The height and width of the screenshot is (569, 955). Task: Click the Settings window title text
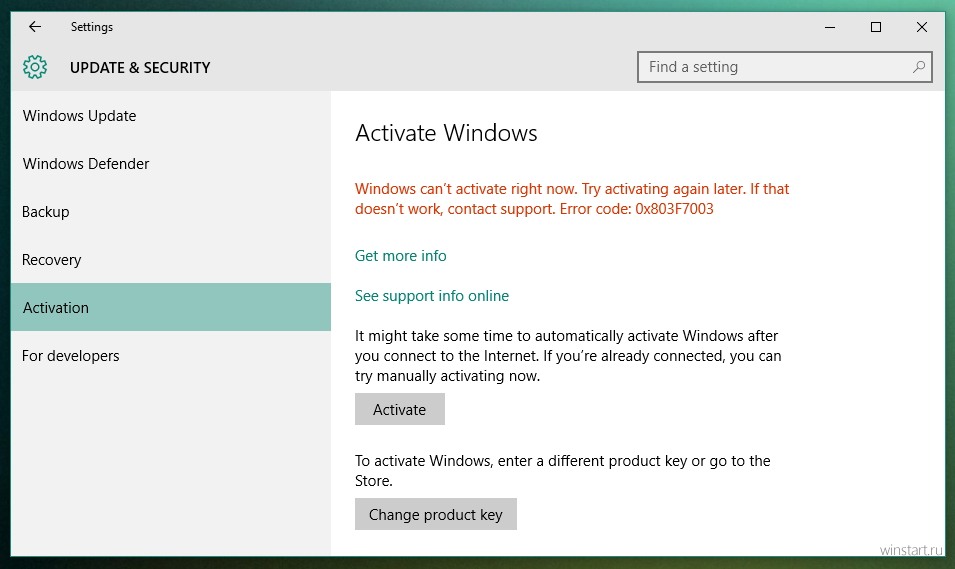(x=92, y=27)
